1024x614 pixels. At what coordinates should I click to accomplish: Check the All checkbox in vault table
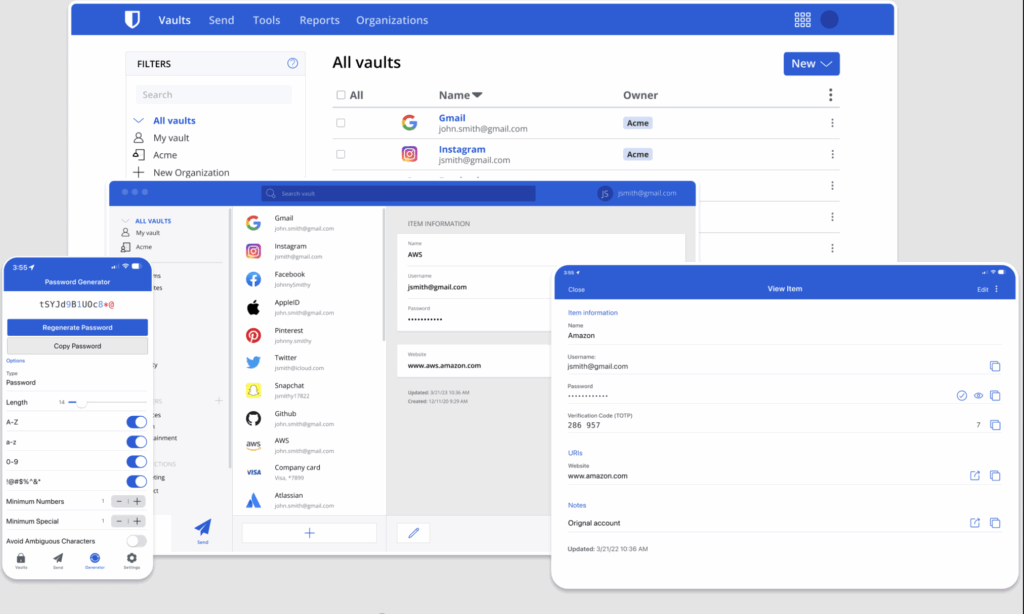tap(341, 95)
